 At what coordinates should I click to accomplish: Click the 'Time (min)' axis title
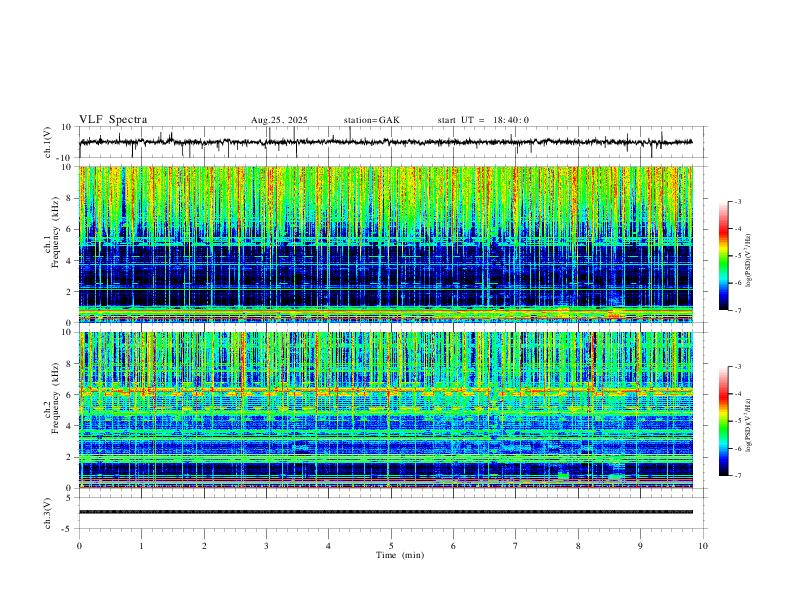click(x=400, y=555)
